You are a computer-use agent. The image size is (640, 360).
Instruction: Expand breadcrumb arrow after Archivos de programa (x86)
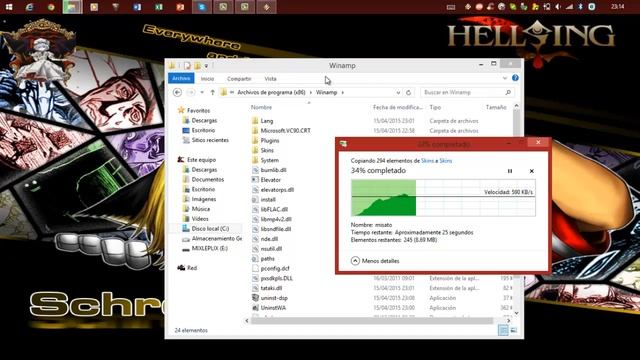coord(311,93)
